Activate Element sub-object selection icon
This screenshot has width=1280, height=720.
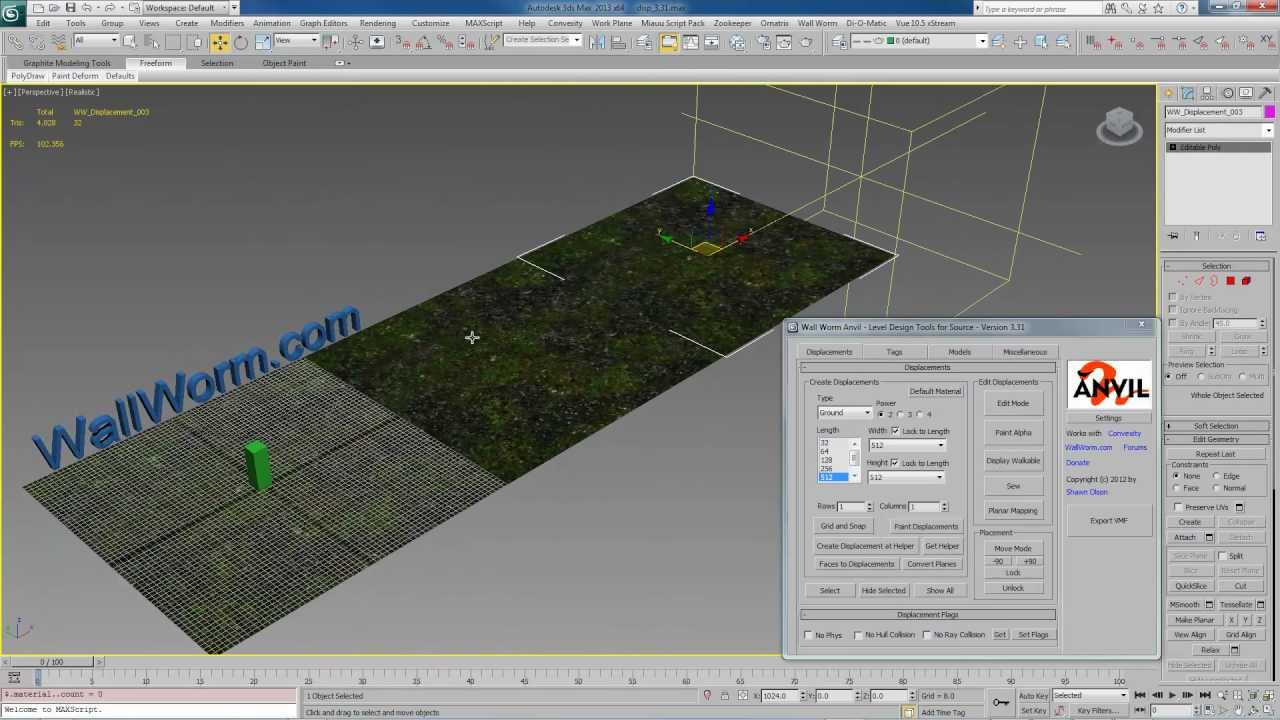tap(1246, 281)
